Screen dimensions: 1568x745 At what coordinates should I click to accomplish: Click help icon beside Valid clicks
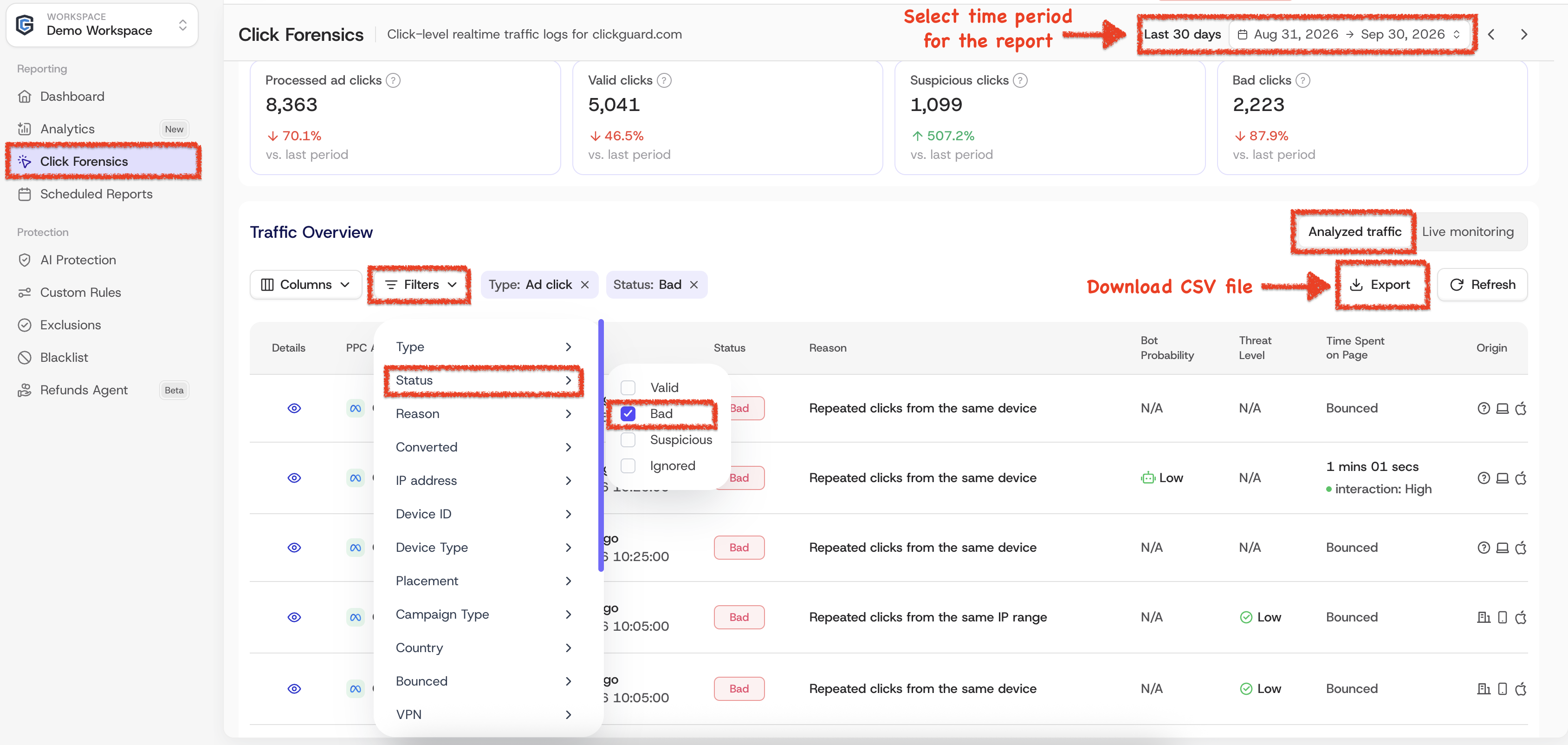point(664,80)
